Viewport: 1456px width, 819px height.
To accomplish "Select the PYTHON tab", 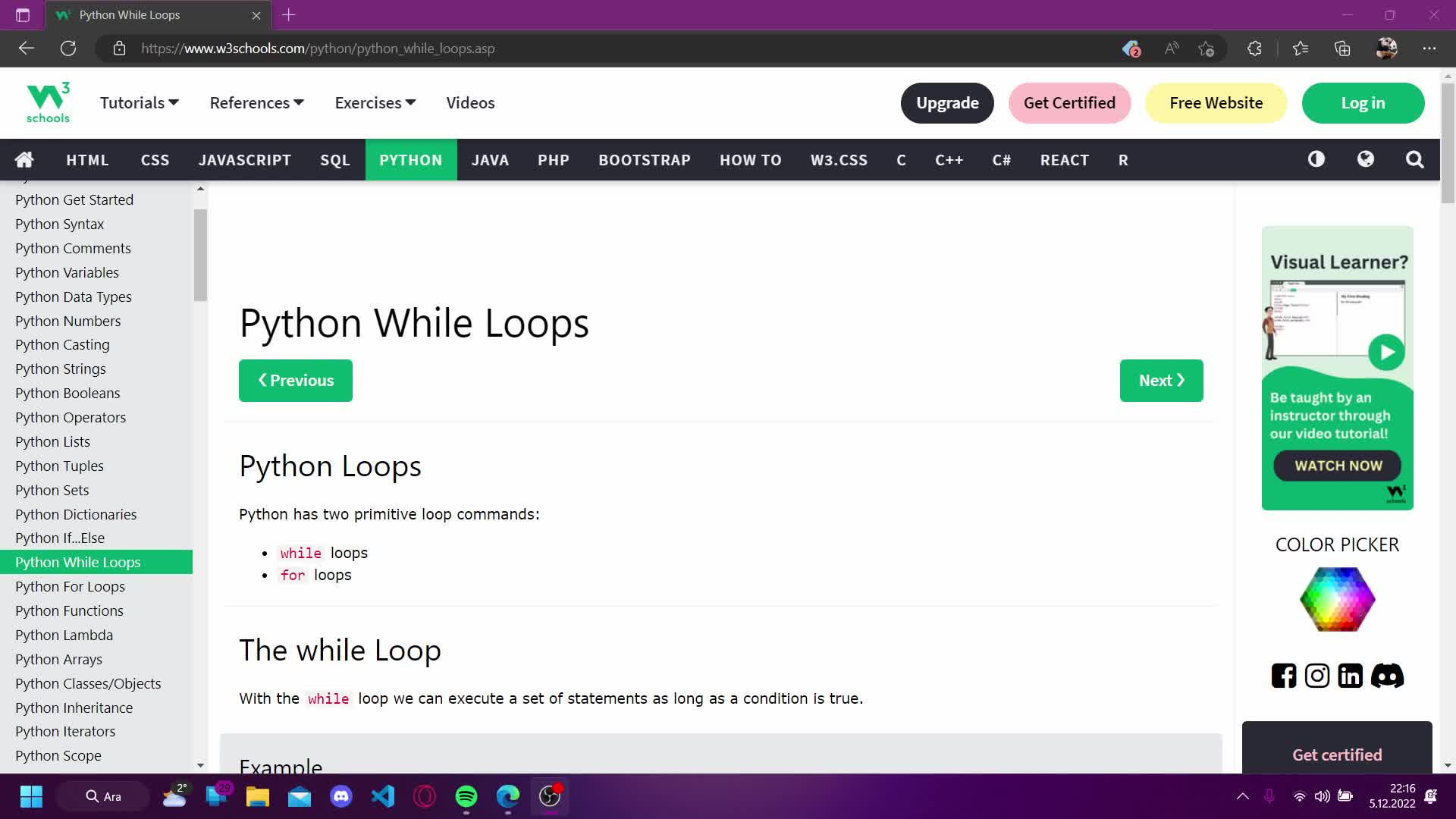I will pos(411,160).
